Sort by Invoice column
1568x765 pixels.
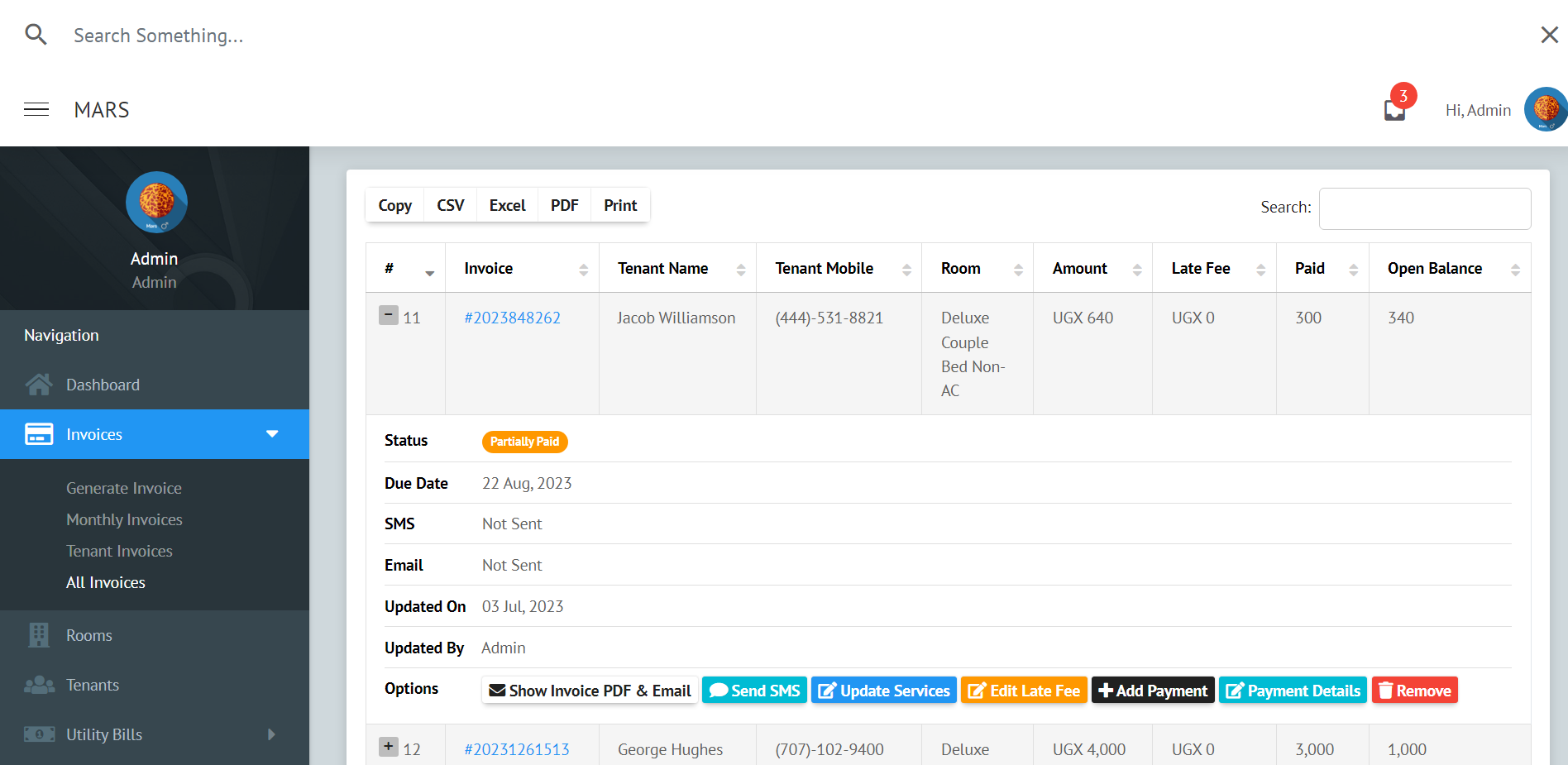[522, 268]
